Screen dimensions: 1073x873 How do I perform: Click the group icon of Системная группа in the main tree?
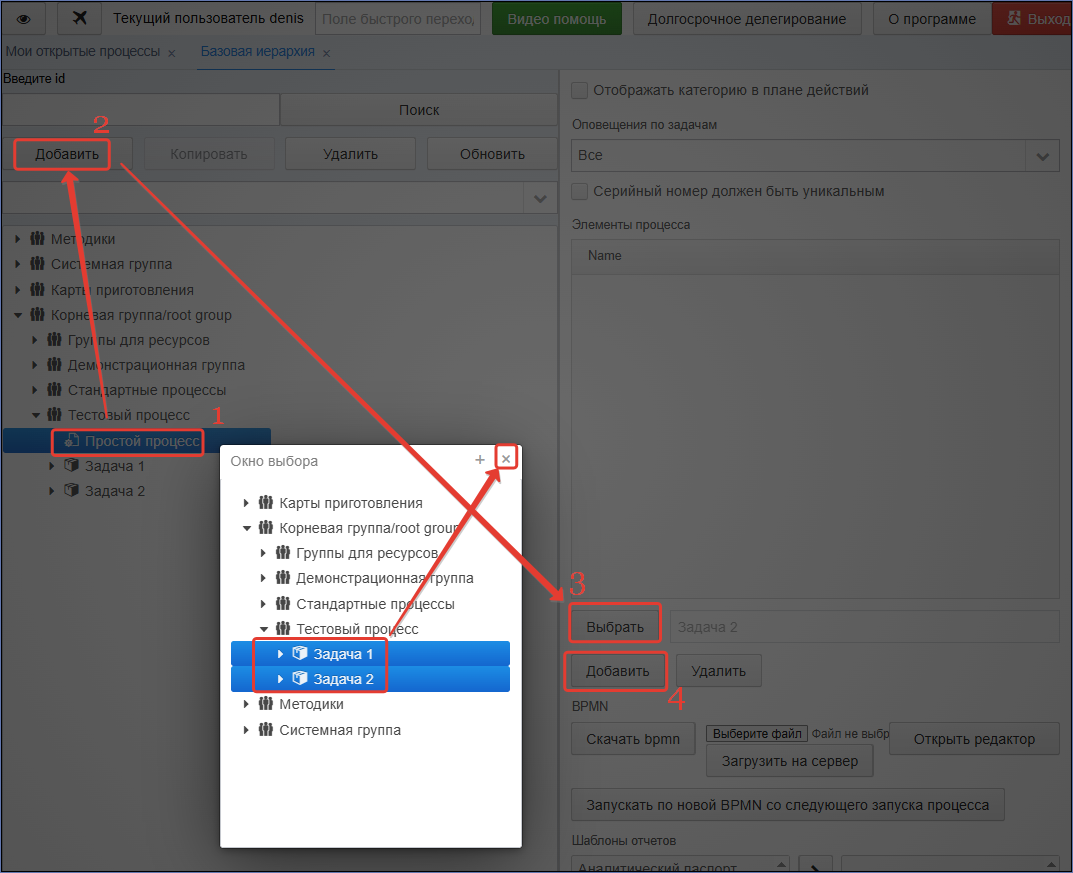(x=38, y=264)
